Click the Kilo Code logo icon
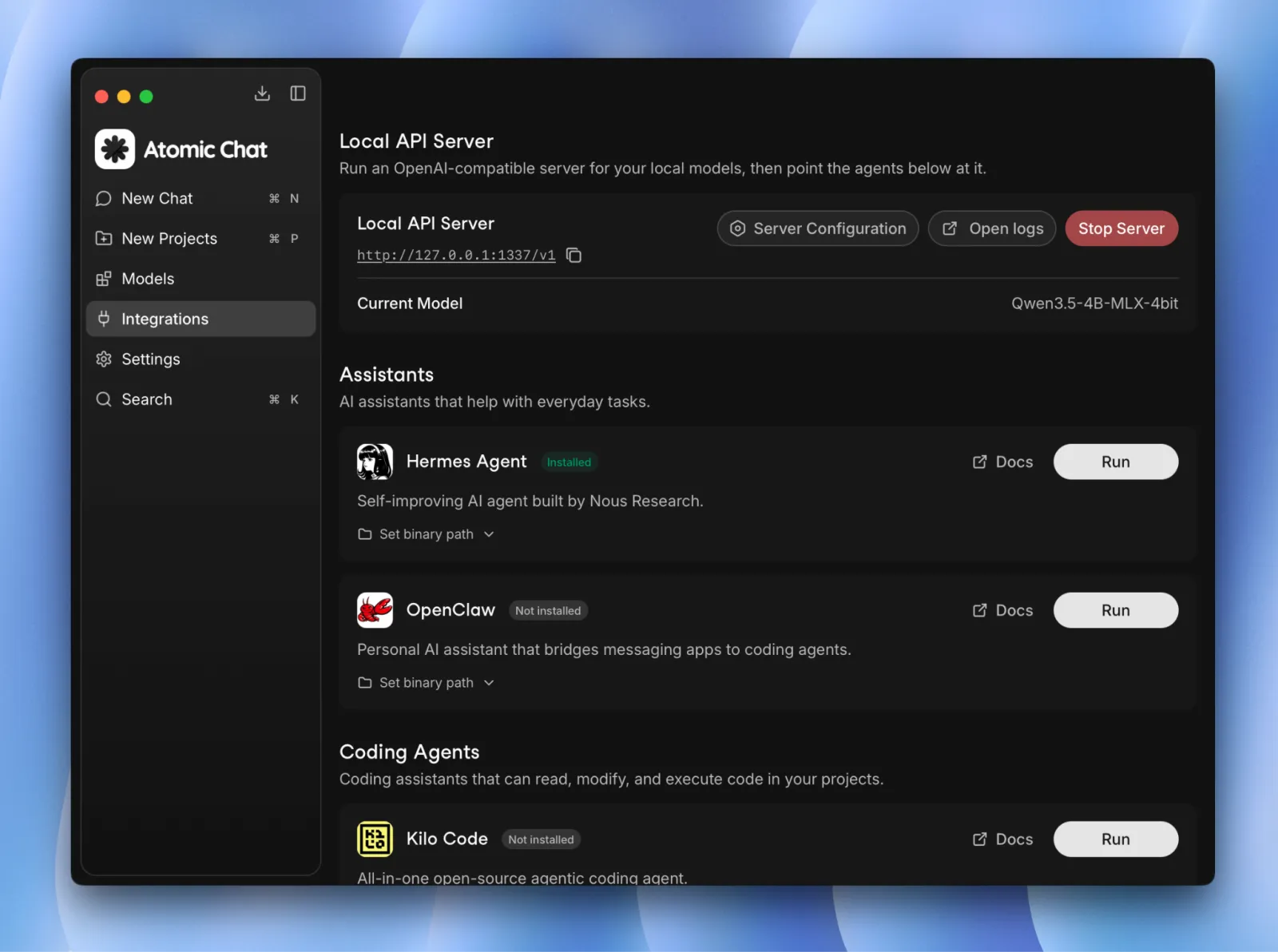1278x952 pixels. point(375,839)
